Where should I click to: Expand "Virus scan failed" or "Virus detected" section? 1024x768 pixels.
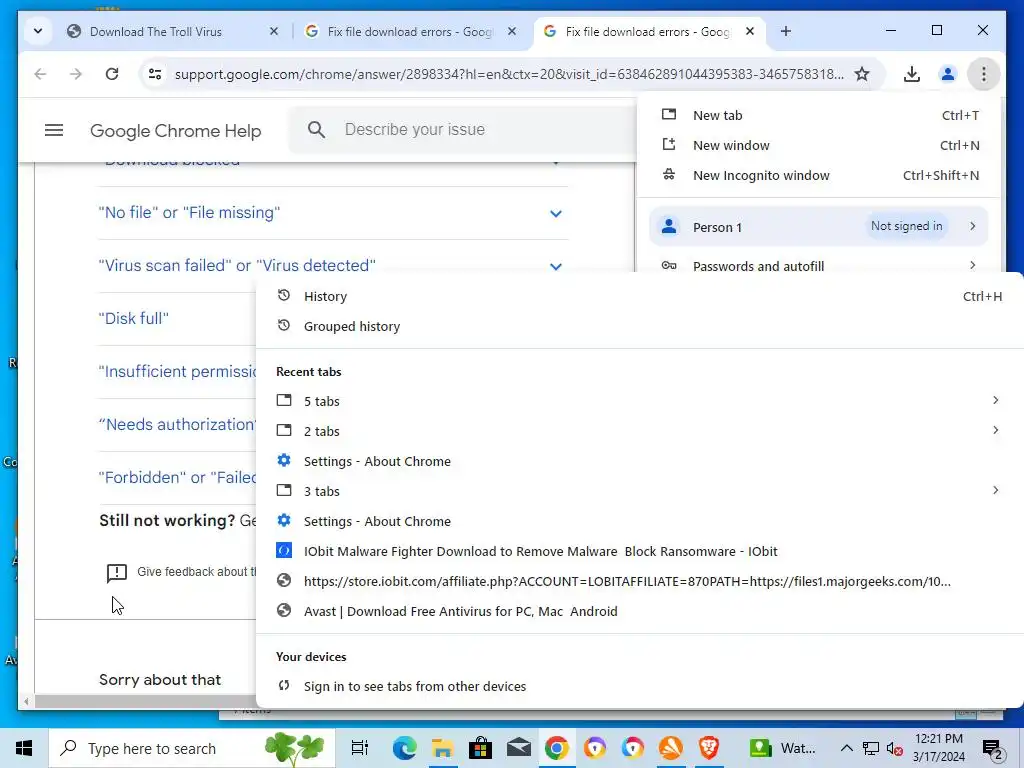click(x=332, y=266)
